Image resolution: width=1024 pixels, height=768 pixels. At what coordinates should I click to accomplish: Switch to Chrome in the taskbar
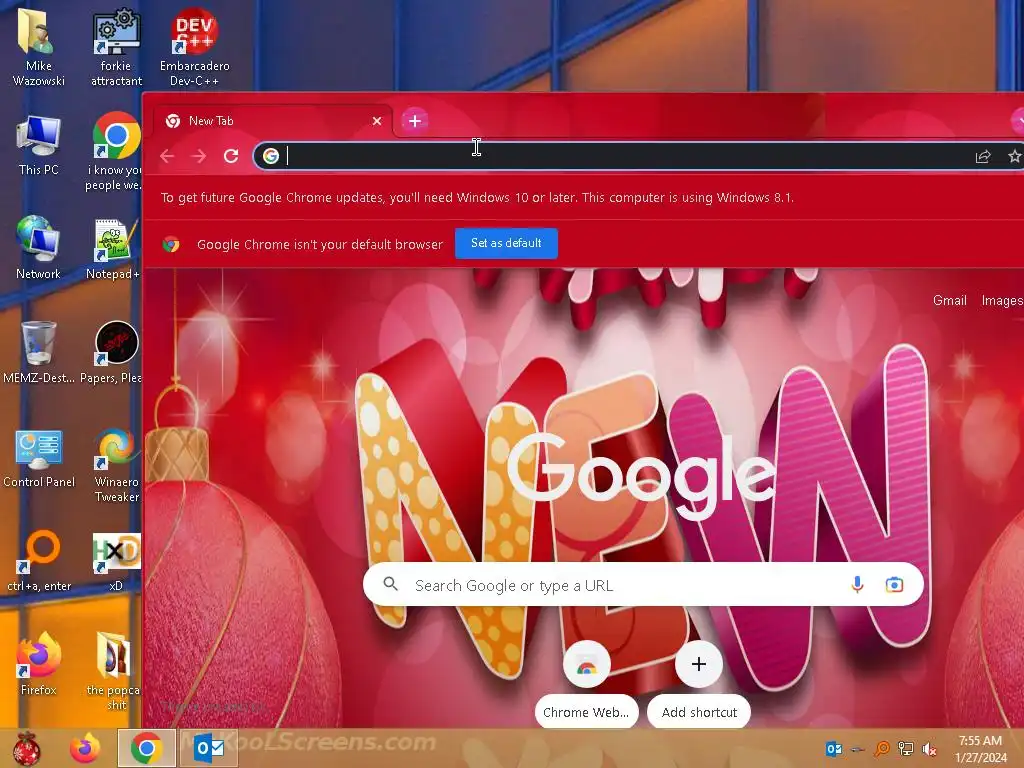coord(147,748)
